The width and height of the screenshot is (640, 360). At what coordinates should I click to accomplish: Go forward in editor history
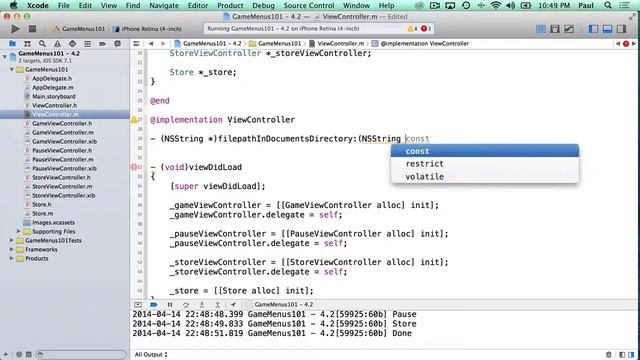pyautogui.click(x=163, y=43)
